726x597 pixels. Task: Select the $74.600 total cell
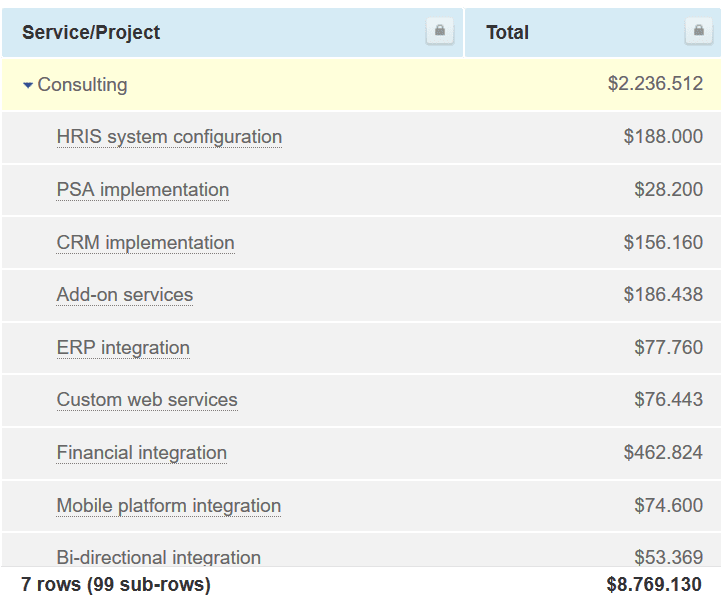tap(669, 505)
